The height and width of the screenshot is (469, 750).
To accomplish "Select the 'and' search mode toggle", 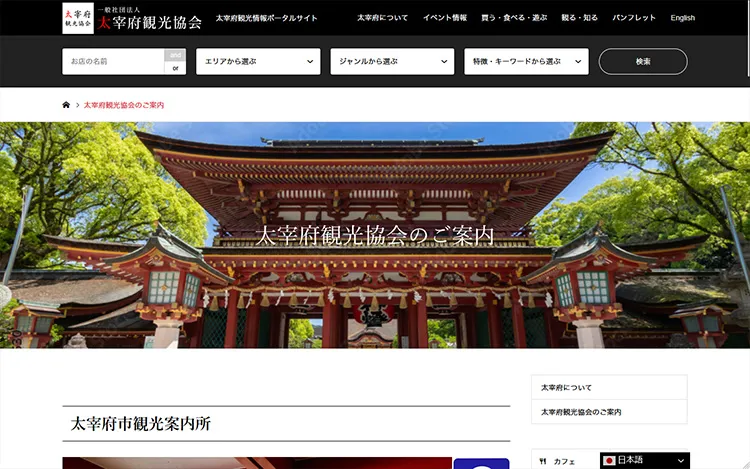I will pyautogui.click(x=175, y=55).
